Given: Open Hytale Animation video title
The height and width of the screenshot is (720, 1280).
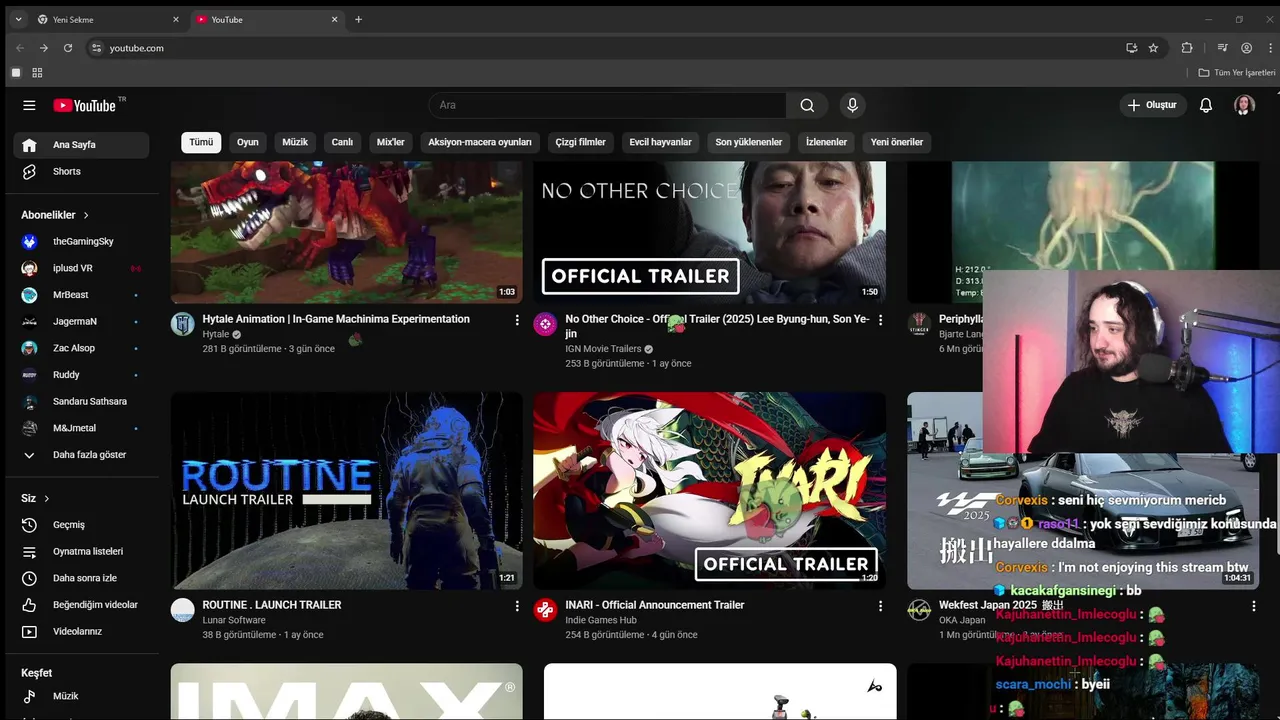Looking at the screenshot, I should [336, 319].
